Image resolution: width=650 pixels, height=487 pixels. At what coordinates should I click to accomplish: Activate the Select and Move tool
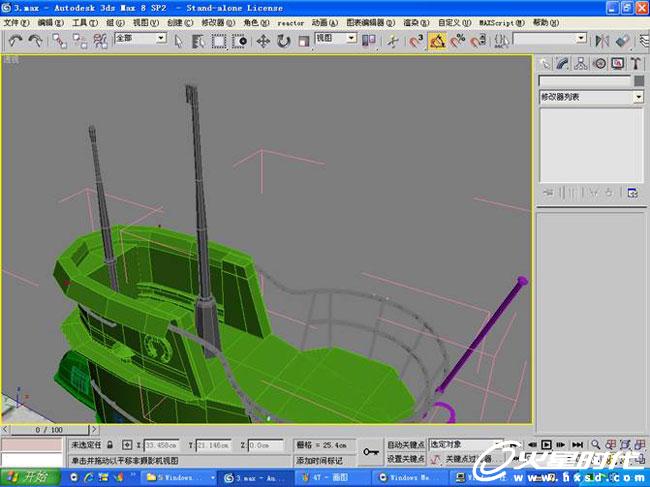point(263,41)
